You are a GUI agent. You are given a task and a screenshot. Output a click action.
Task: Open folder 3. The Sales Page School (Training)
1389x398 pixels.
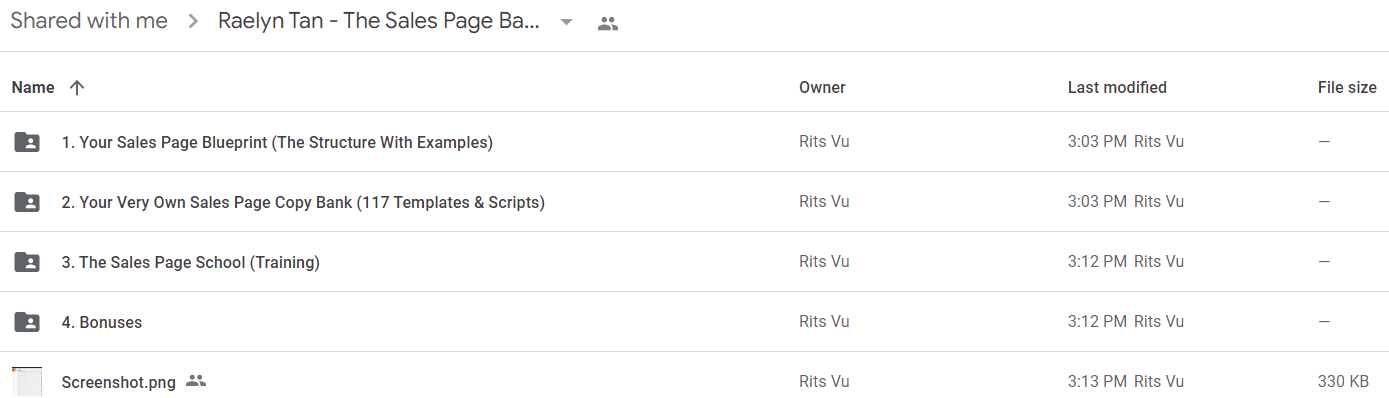[190, 262]
